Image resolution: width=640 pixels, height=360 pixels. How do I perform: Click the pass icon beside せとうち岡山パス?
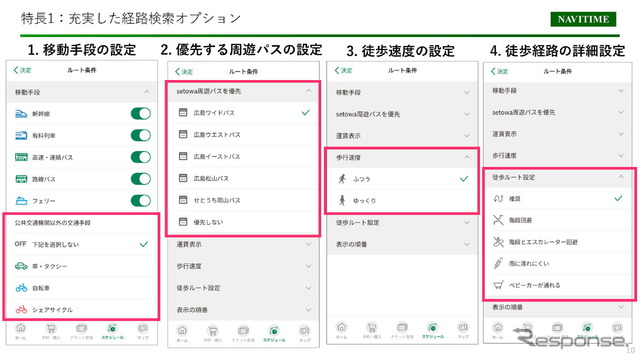point(183,200)
